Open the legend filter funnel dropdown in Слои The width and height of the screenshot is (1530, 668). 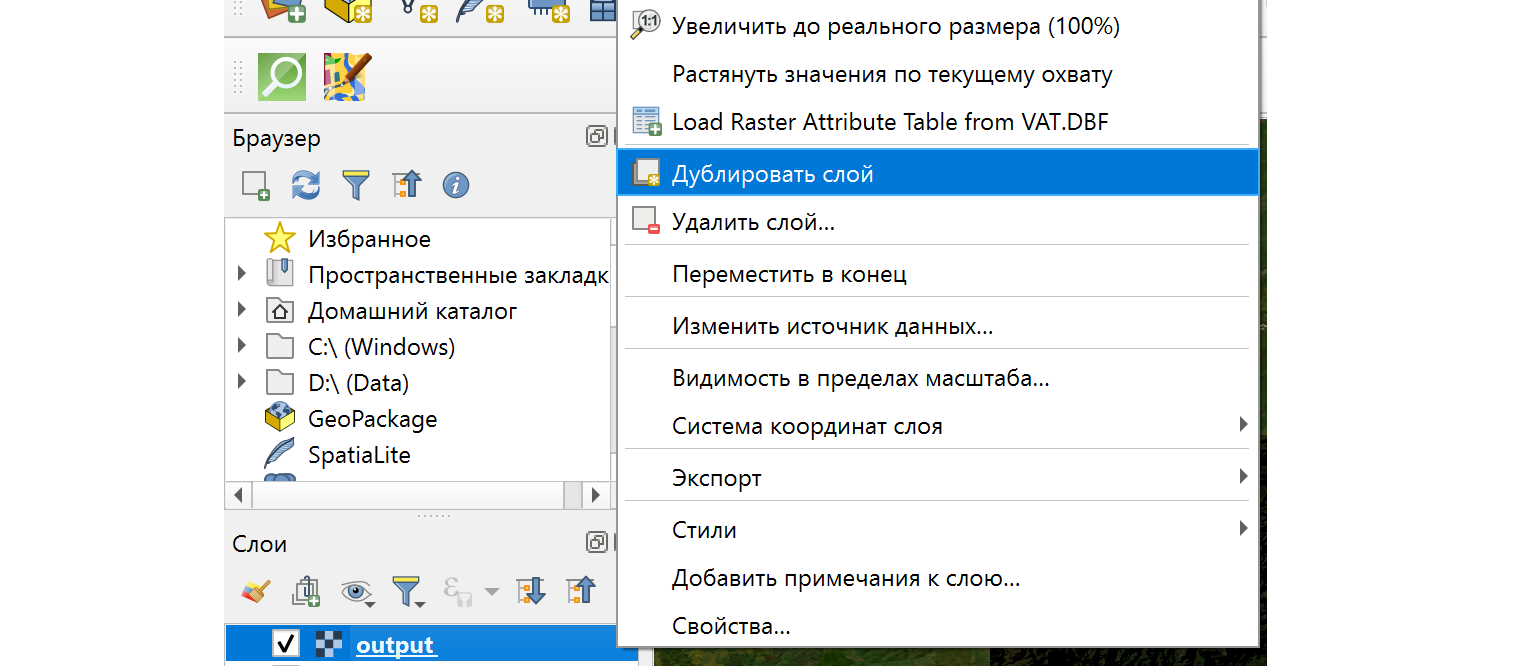click(408, 592)
